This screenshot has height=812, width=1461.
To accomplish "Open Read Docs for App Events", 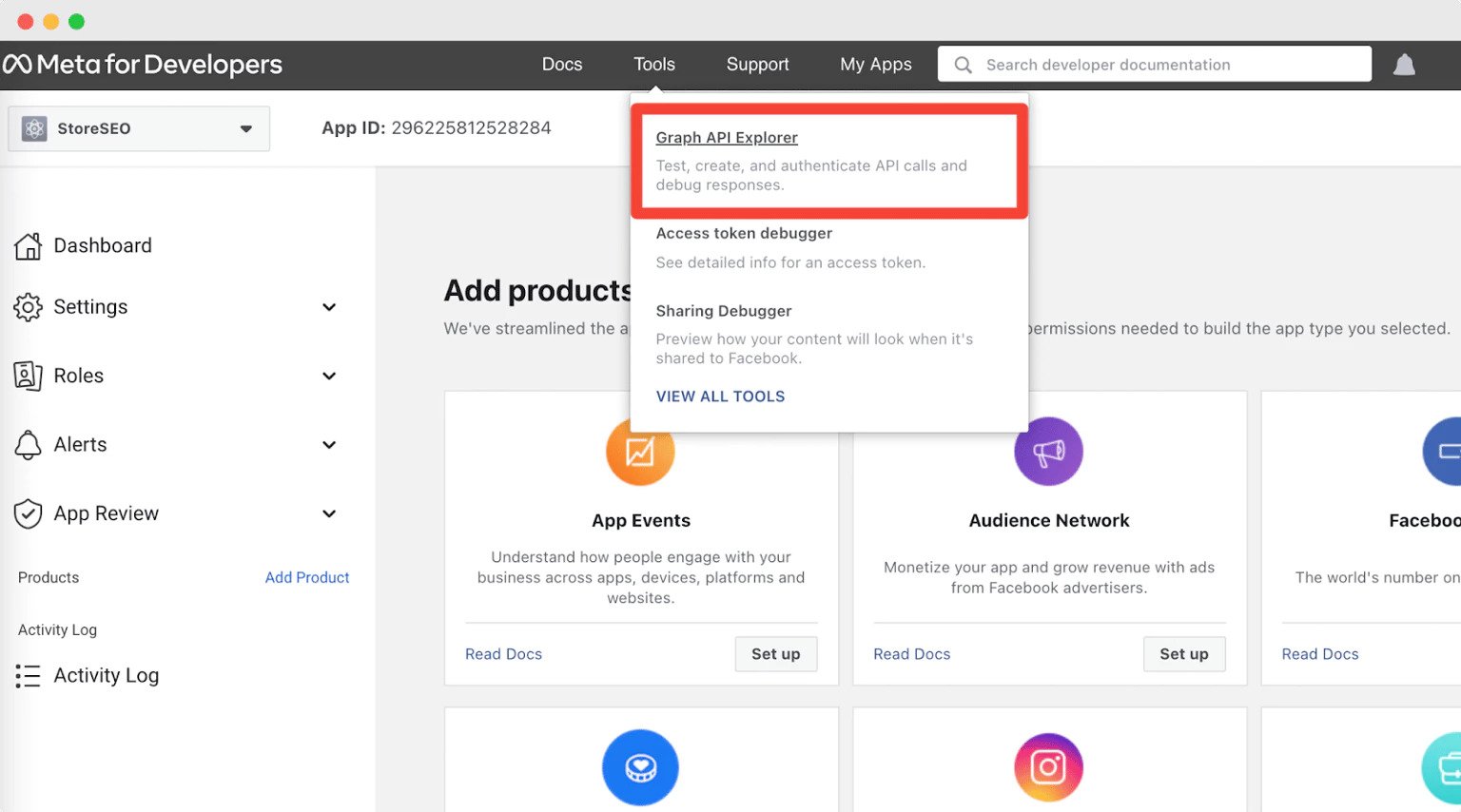I will pos(503,654).
